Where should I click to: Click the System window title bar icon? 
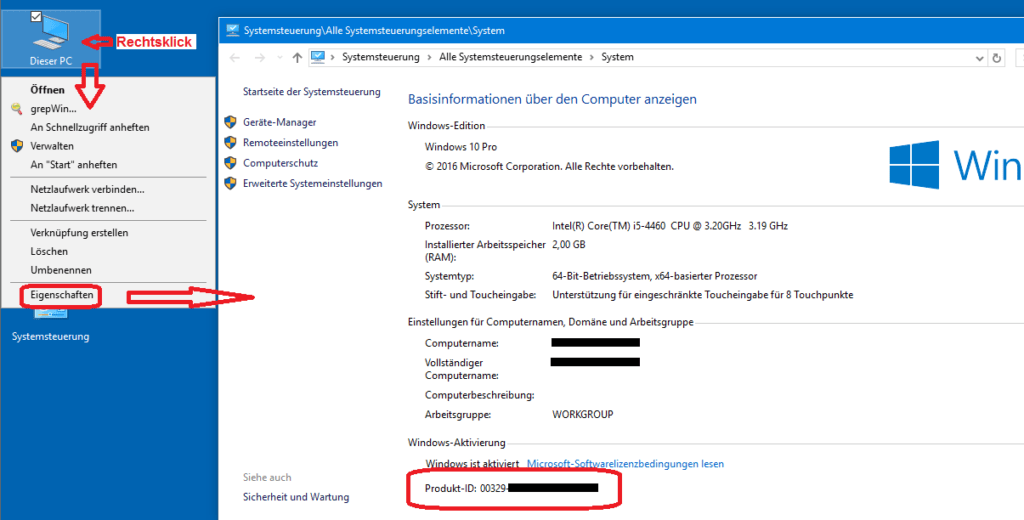232,31
